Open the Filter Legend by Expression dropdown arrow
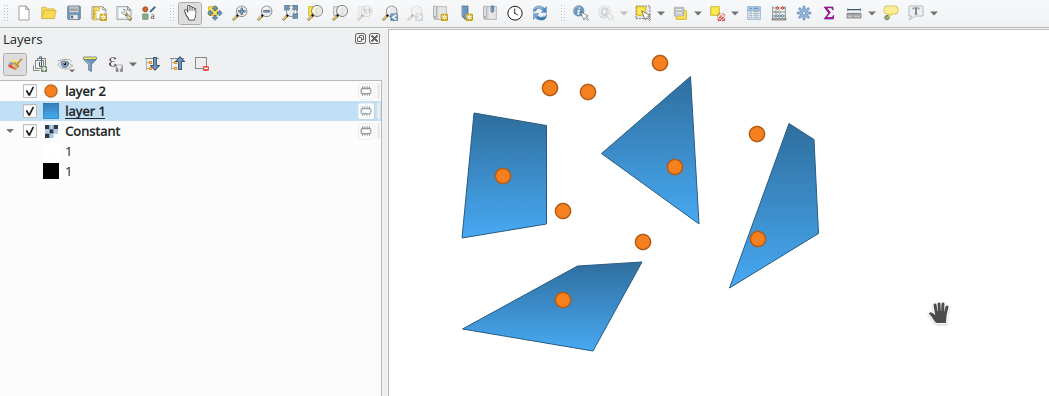The width and height of the screenshot is (1049, 396). pos(132,64)
